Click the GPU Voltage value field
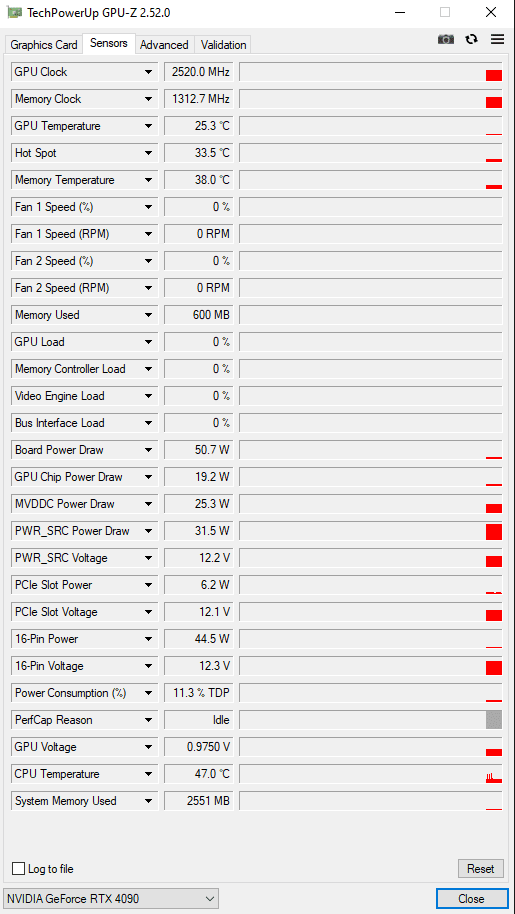 pyautogui.click(x=199, y=747)
